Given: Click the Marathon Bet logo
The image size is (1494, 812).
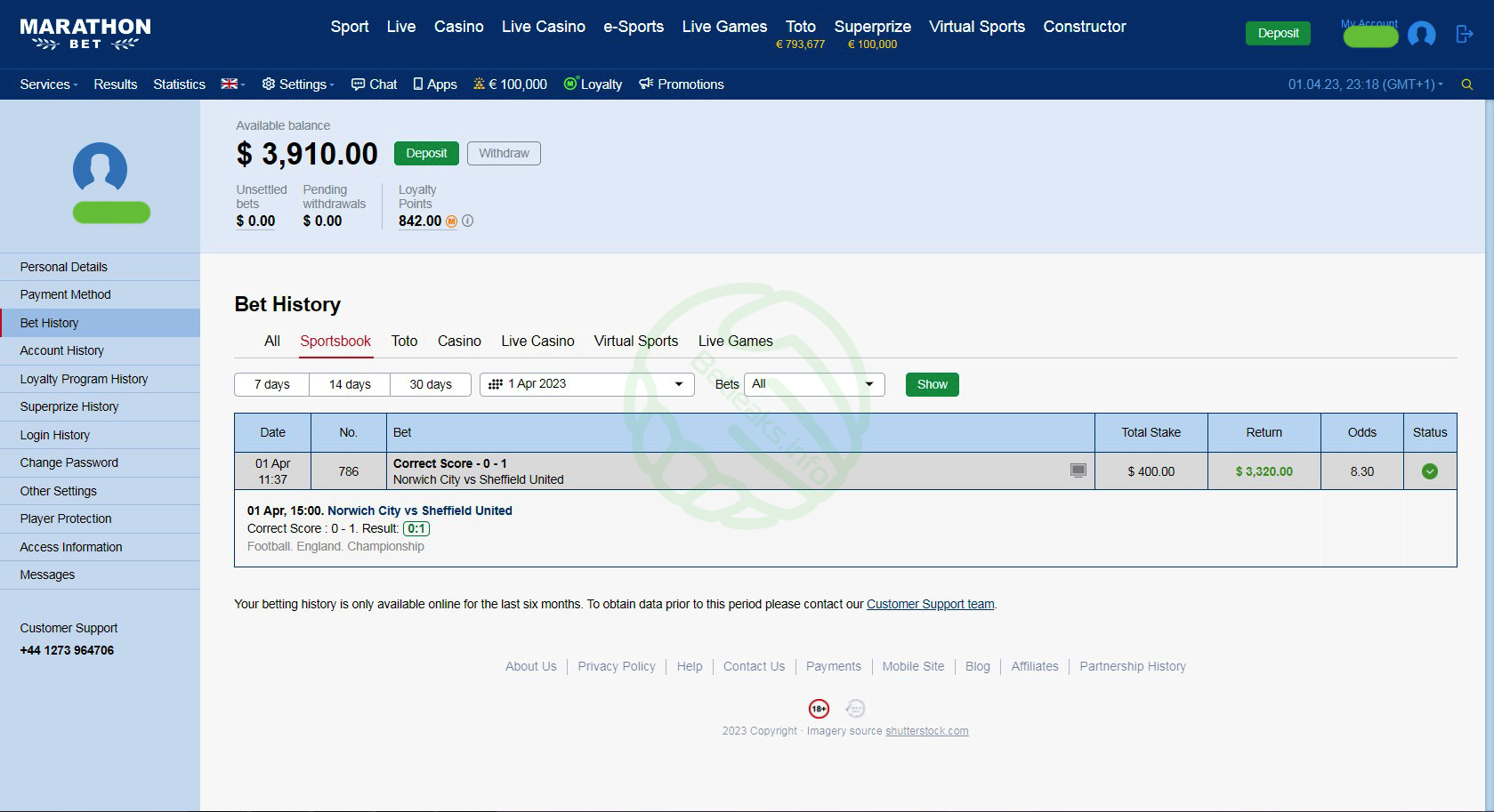Looking at the screenshot, I should pos(85,34).
